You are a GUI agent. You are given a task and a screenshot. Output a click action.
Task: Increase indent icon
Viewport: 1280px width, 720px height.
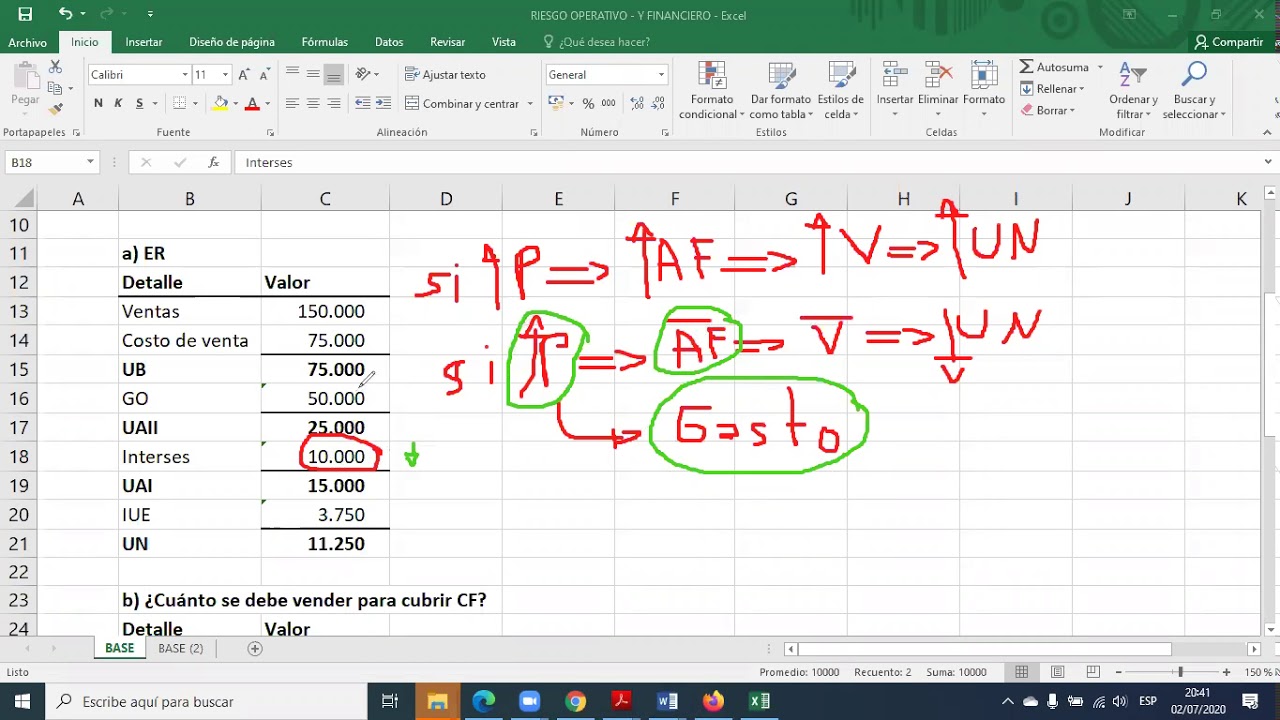pyautogui.click(x=384, y=103)
